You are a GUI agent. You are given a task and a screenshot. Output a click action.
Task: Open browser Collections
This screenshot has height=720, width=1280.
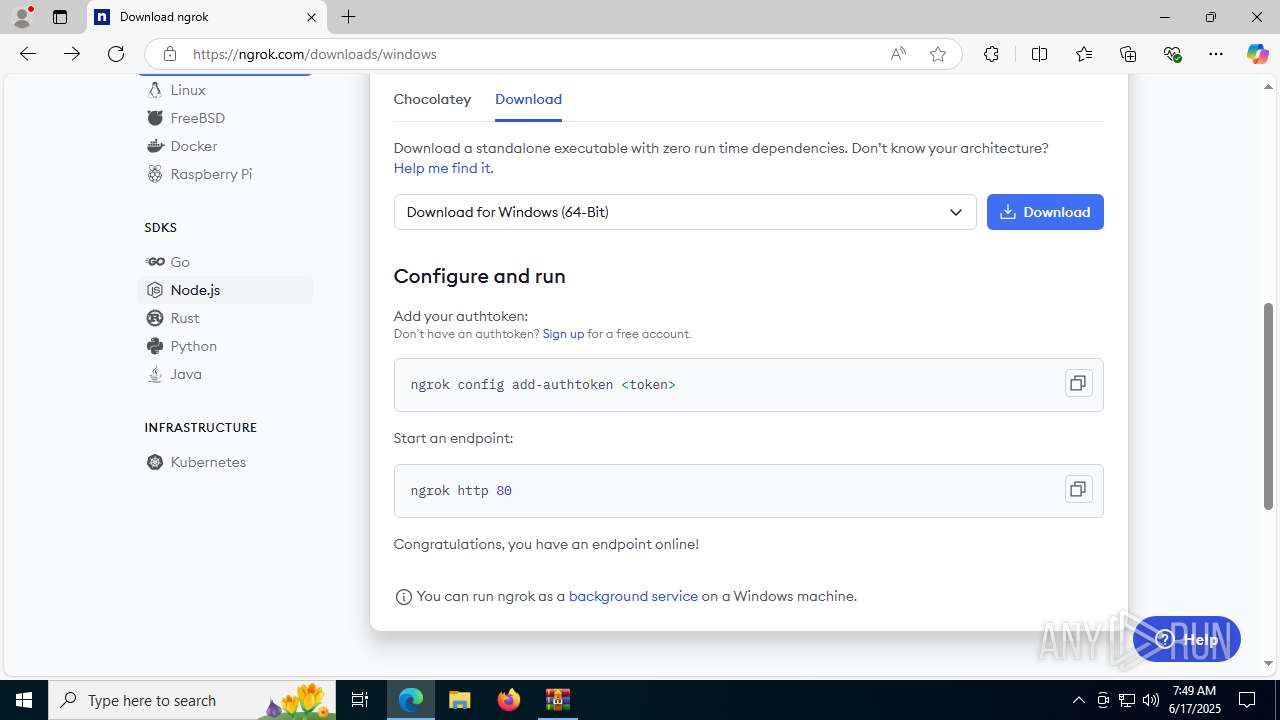point(1128,54)
